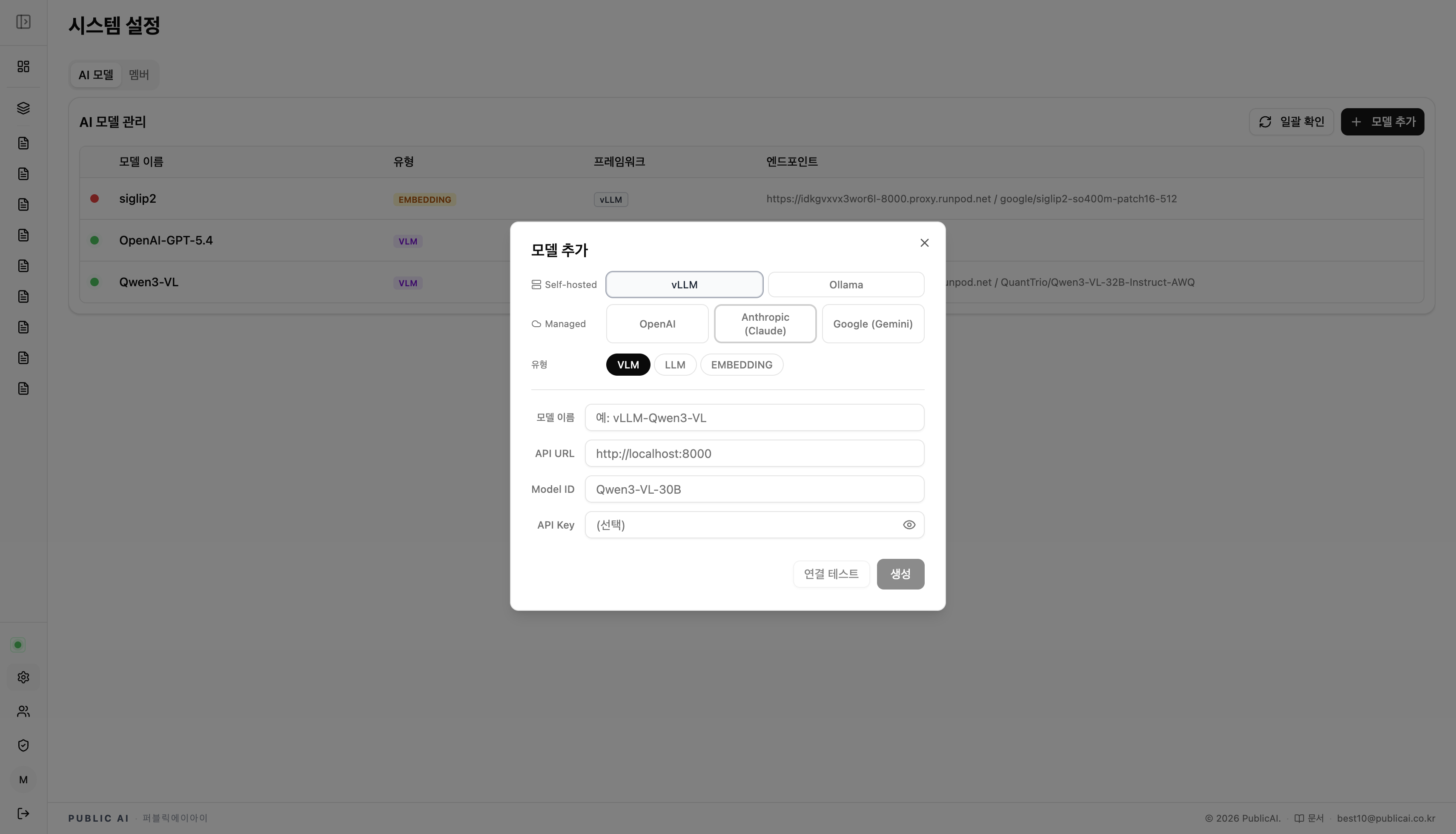Open the settings gear icon
This screenshot has height=834, width=1456.
(x=23, y=677)
